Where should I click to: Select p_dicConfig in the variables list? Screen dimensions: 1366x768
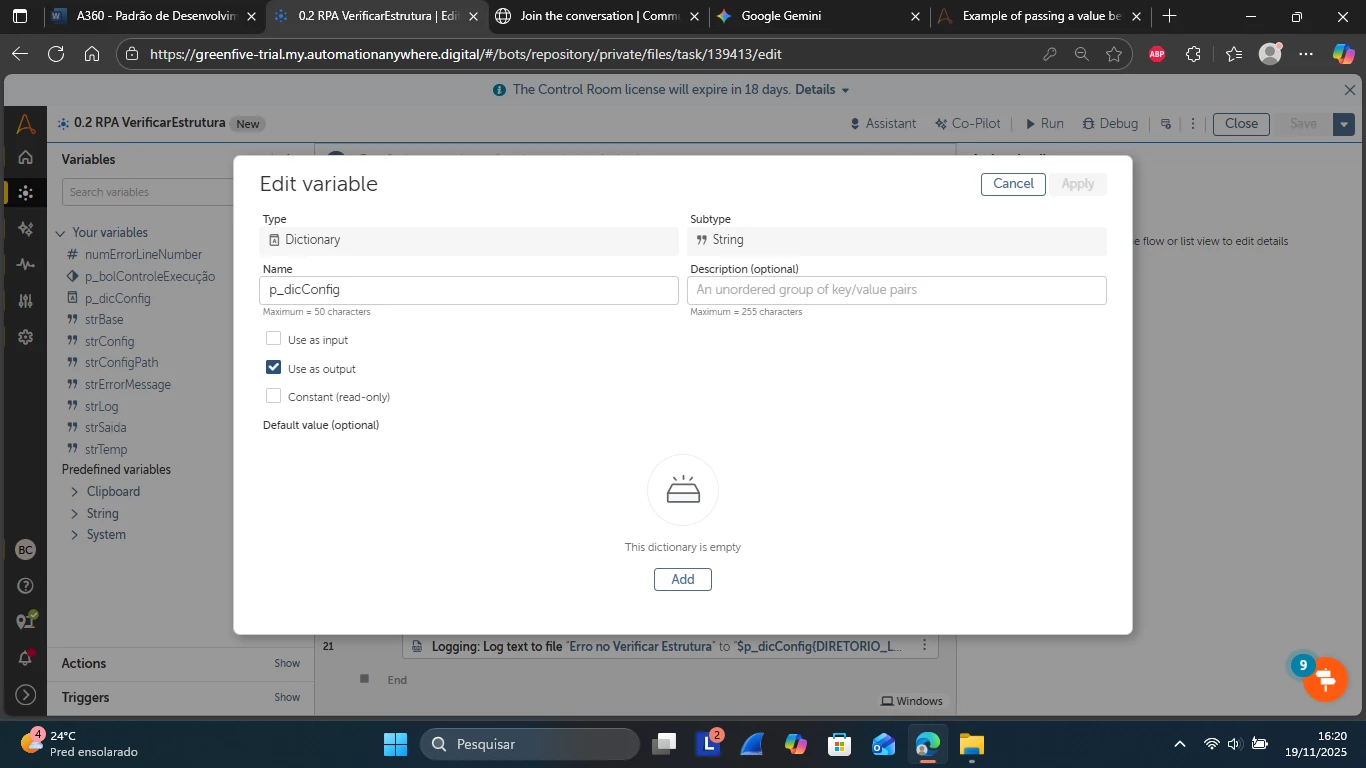coord(118,298)
